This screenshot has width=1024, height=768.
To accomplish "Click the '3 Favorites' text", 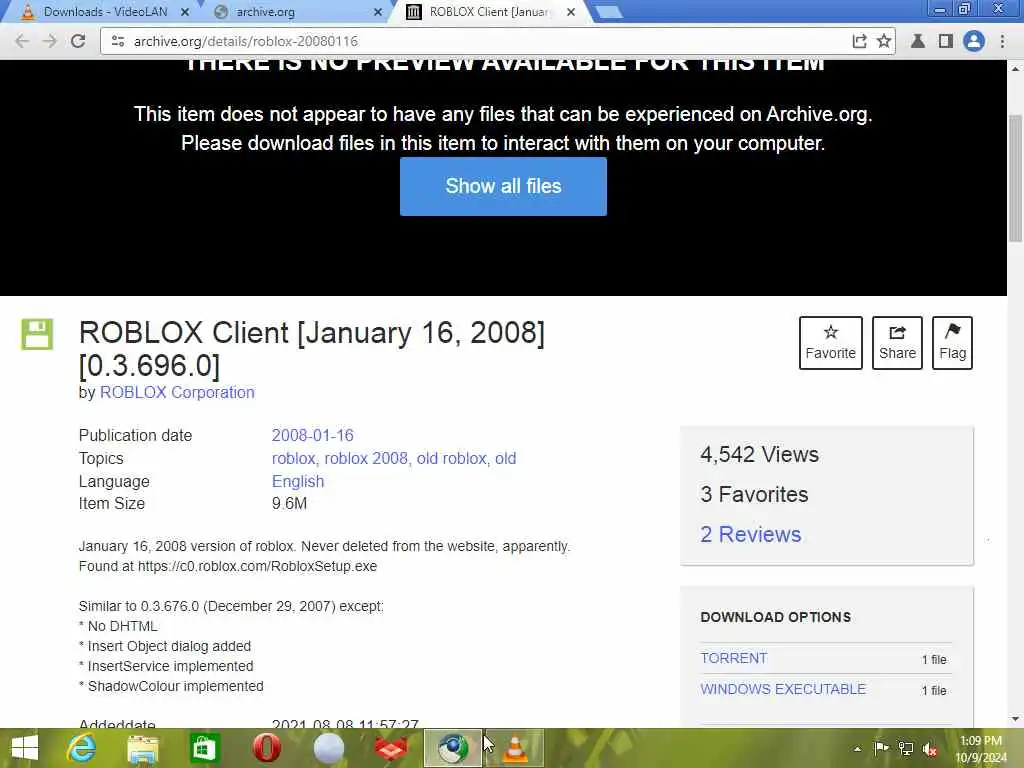I will [x=754, y=494].
